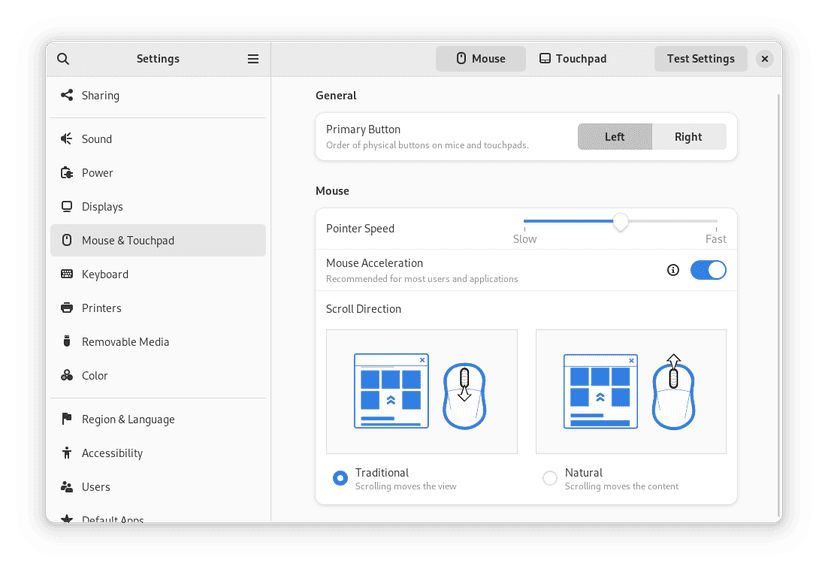
Task: Select the Natural scroll direction radio button
Action: [x=549, y=479]
